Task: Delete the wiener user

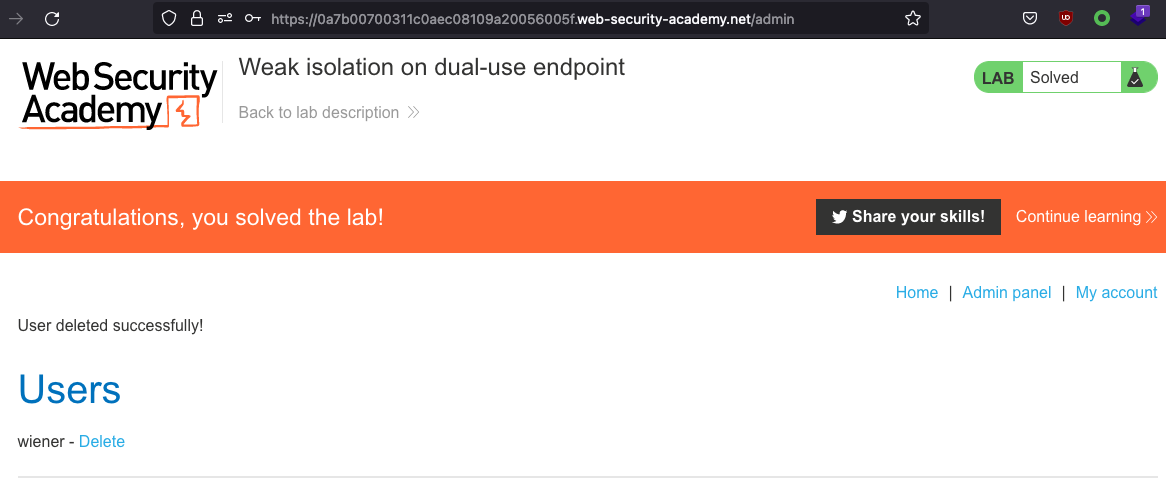Action: pyautogui.click(x=102, y=441)
